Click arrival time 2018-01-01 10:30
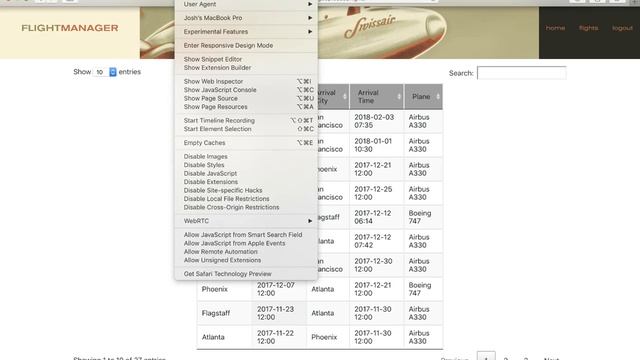 pos(376,145)
